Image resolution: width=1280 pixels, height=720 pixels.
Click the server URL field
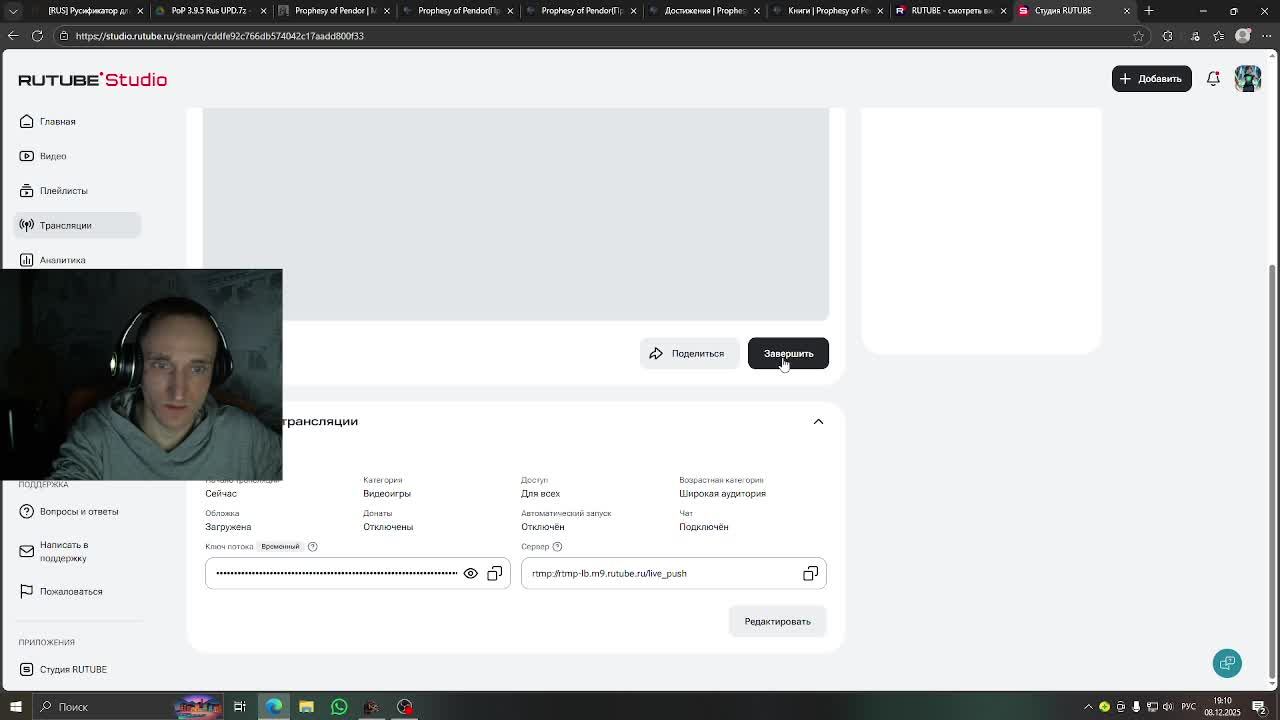click(x=673, y=573)
